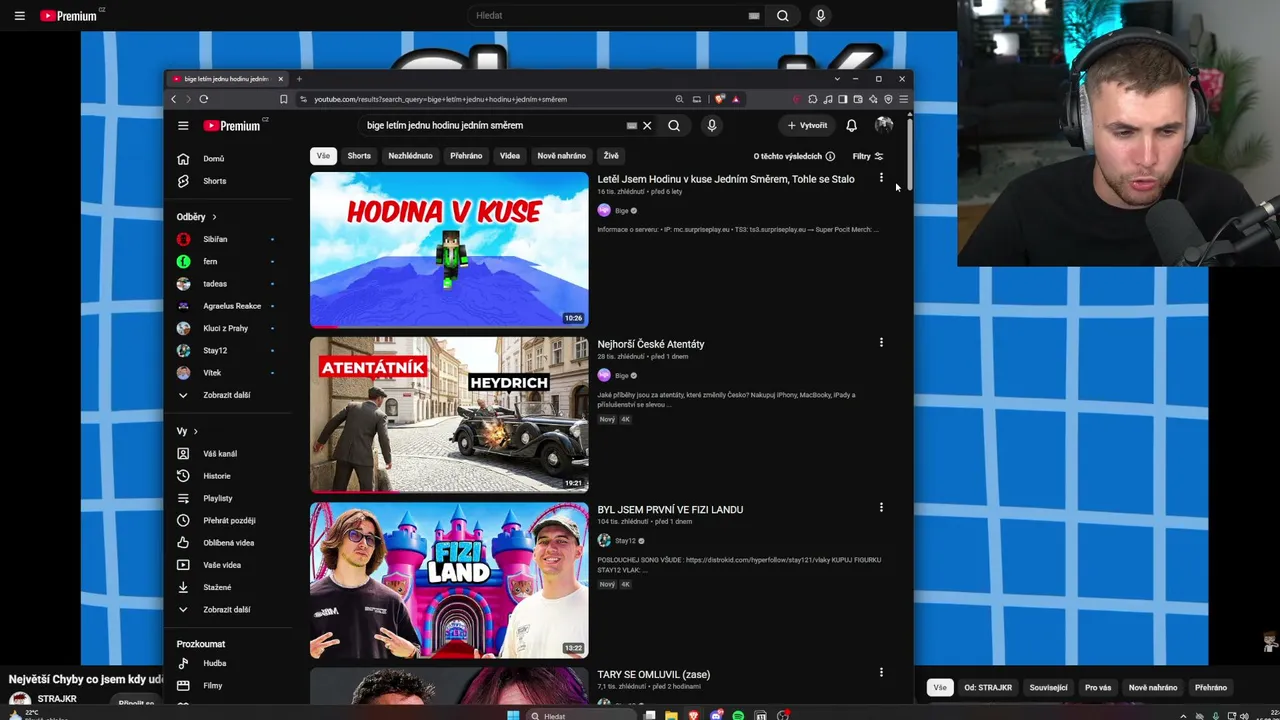Open the account avatar menu
1280x720 pixels.
point(884,126)
